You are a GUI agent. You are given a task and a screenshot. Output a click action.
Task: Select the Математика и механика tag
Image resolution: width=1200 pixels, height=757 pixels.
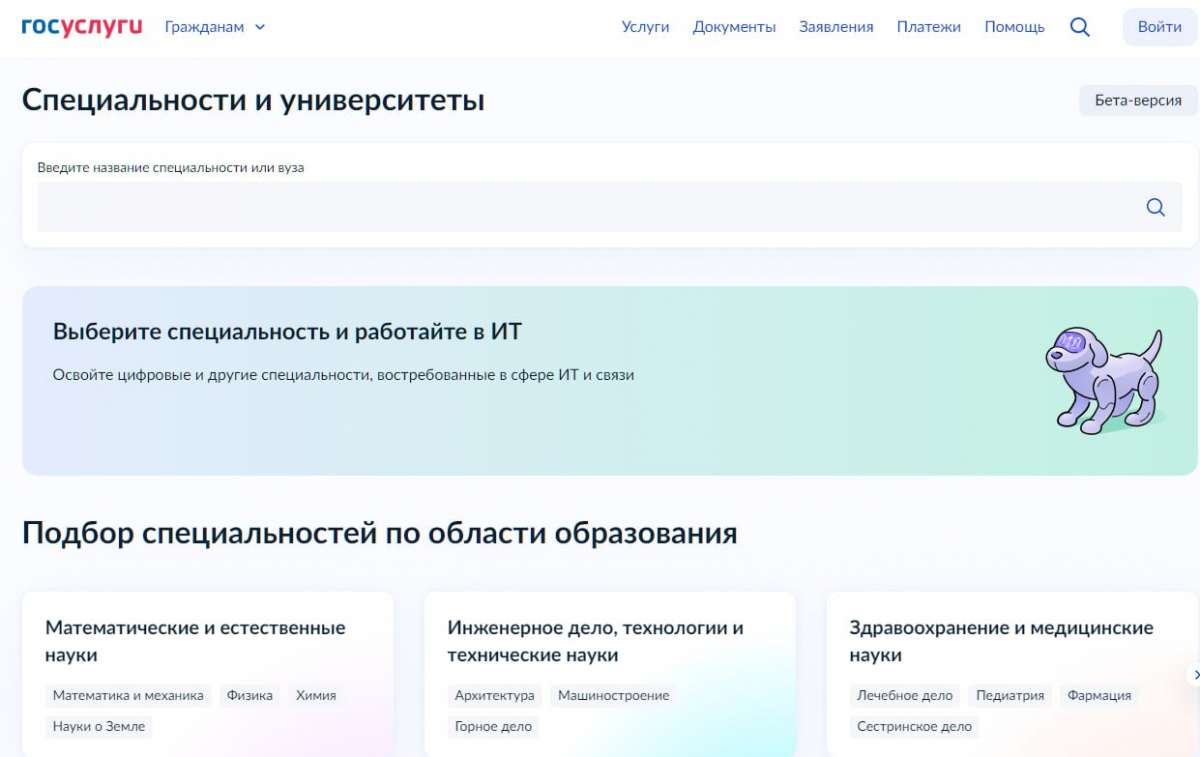[x=128, y=695]
